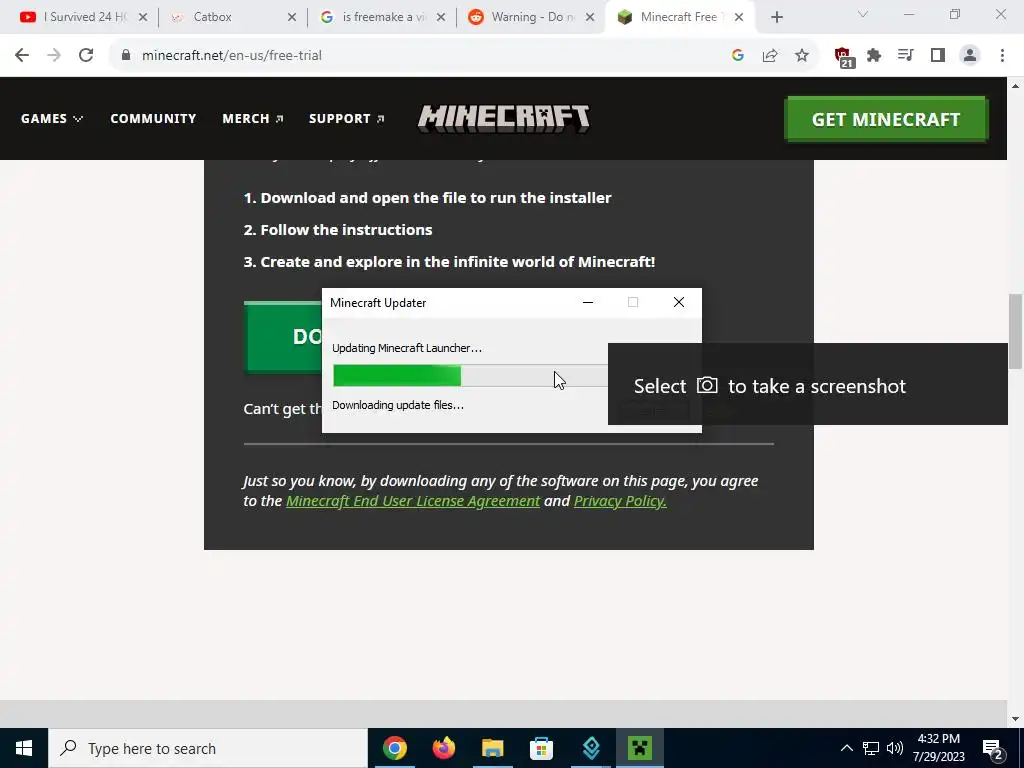Minimize the Minecraft Updater window
This screenshot has height=768, width=1024.
pos(588,302)
